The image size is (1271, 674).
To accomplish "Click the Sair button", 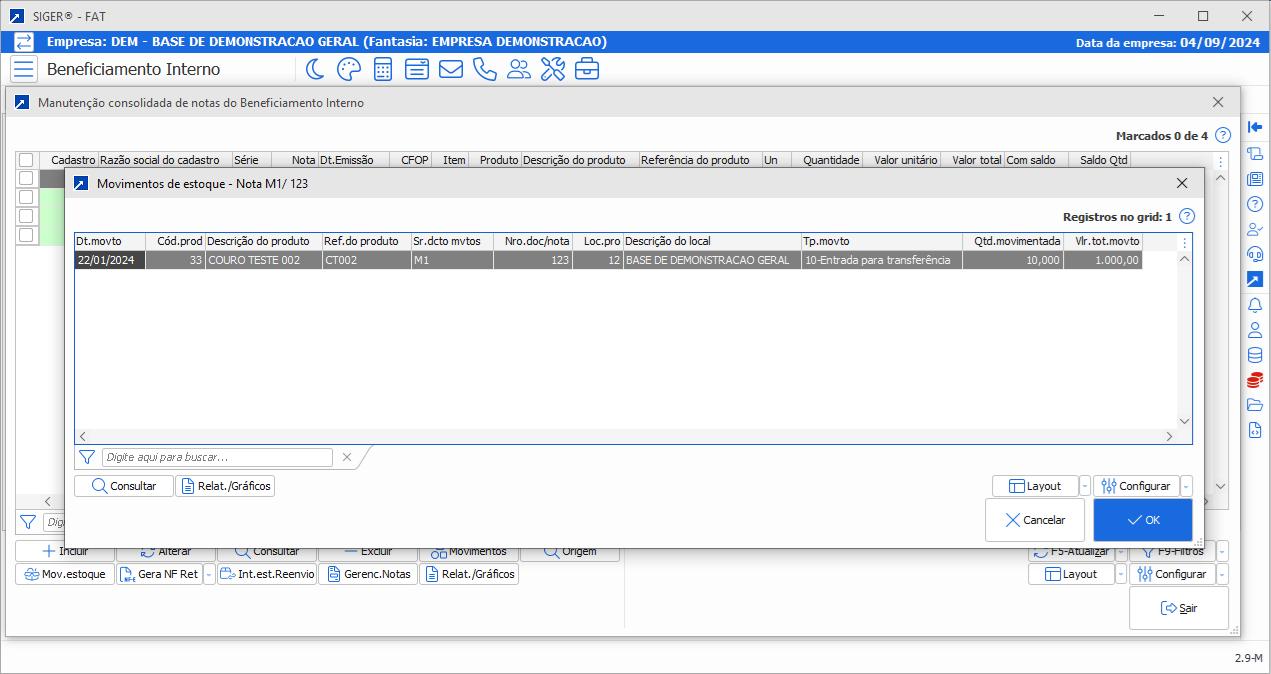I will pyautogui.click(x=1179, y=608).
